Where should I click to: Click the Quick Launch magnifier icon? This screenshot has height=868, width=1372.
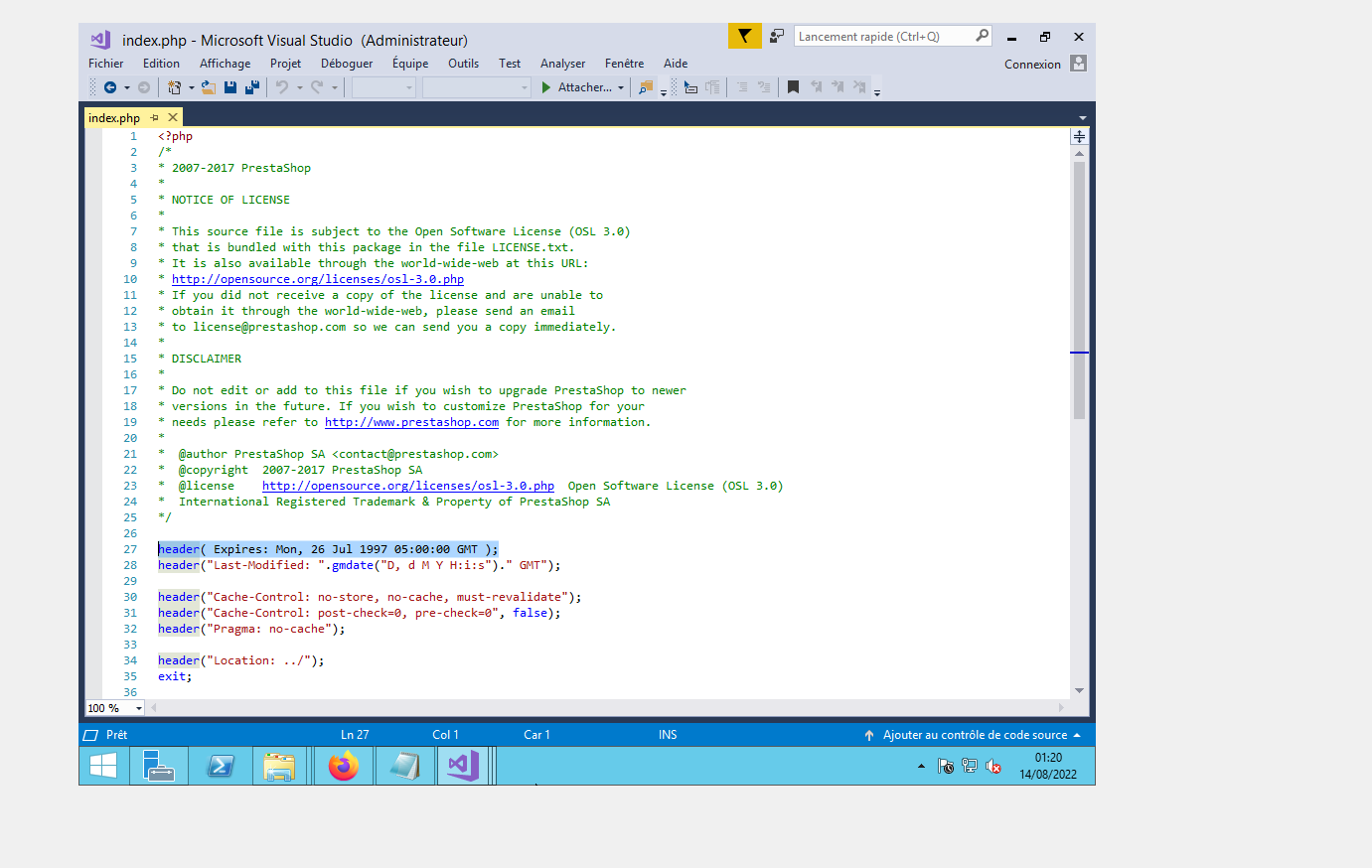click(982, 36)
